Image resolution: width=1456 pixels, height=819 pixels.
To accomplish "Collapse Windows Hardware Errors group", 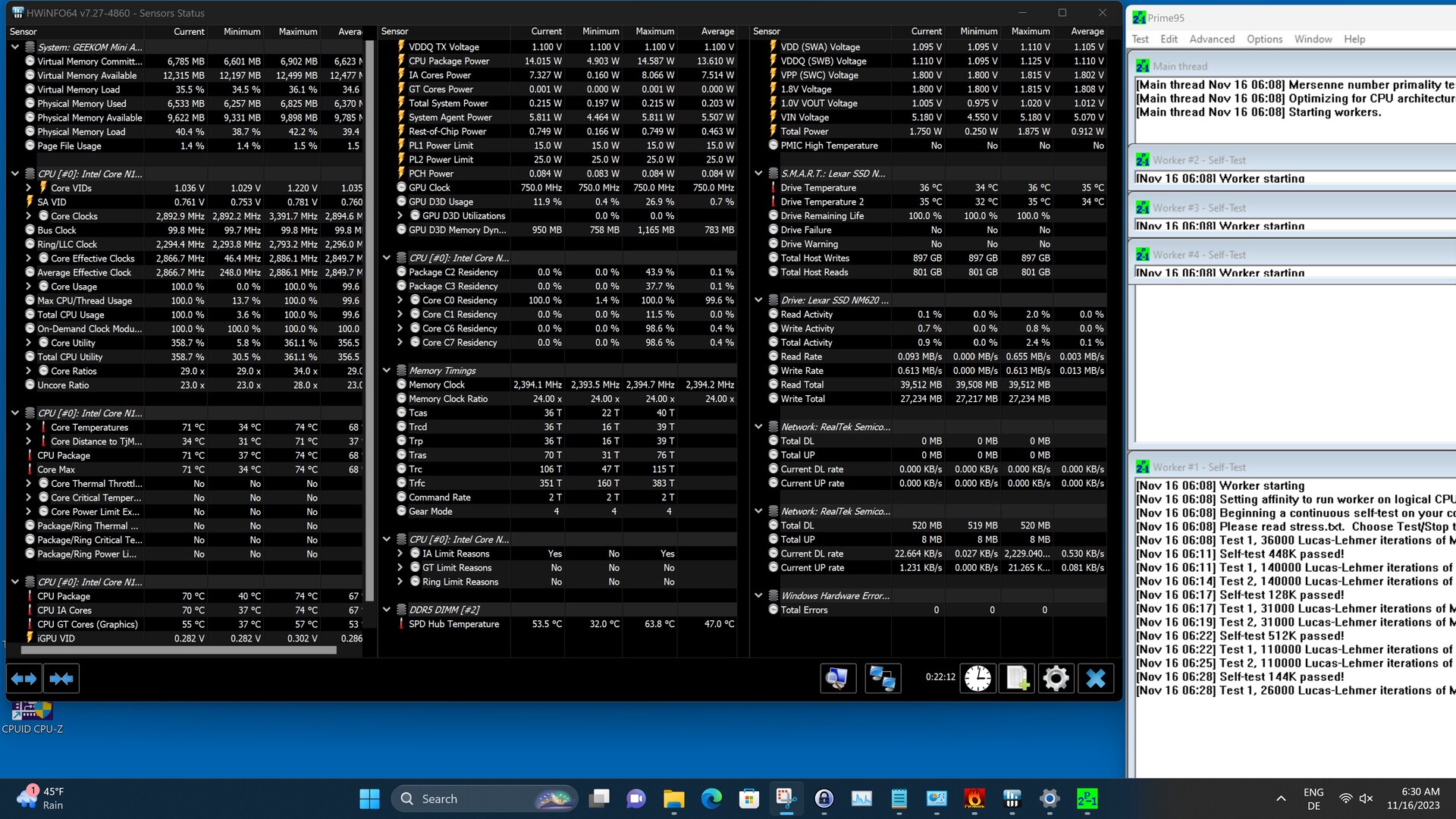I will pos(758,596).
